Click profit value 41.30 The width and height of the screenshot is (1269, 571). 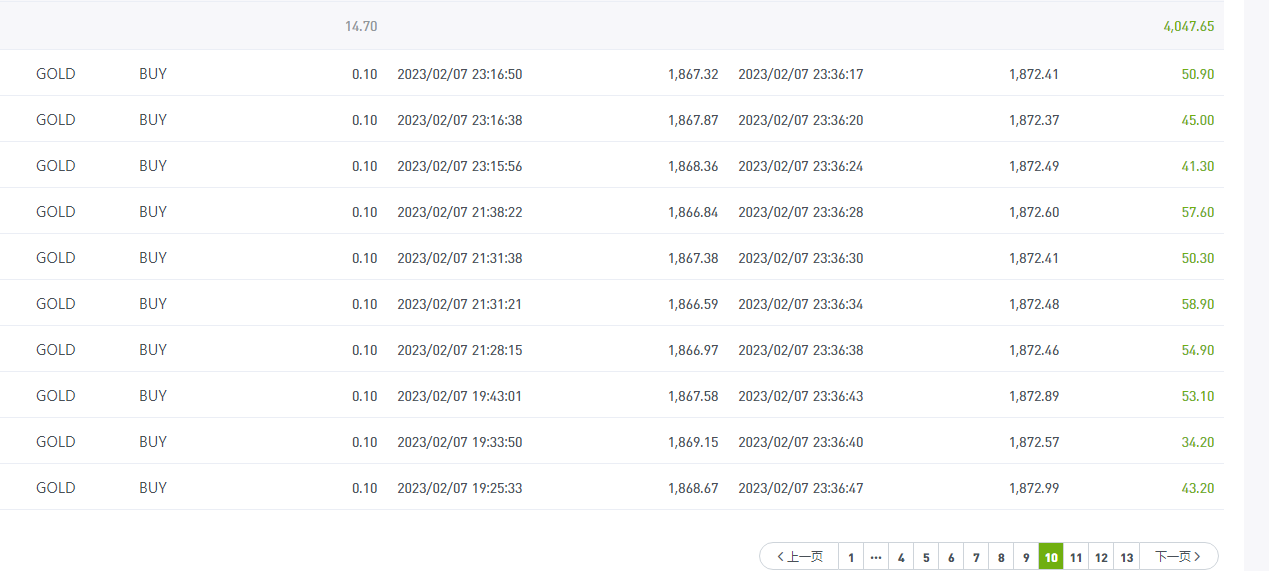click(x=1198, y=166)
